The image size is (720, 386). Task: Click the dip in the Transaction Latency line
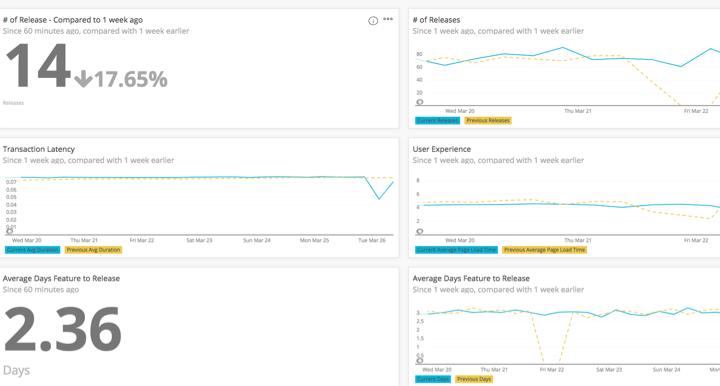(x=379, y=198)
